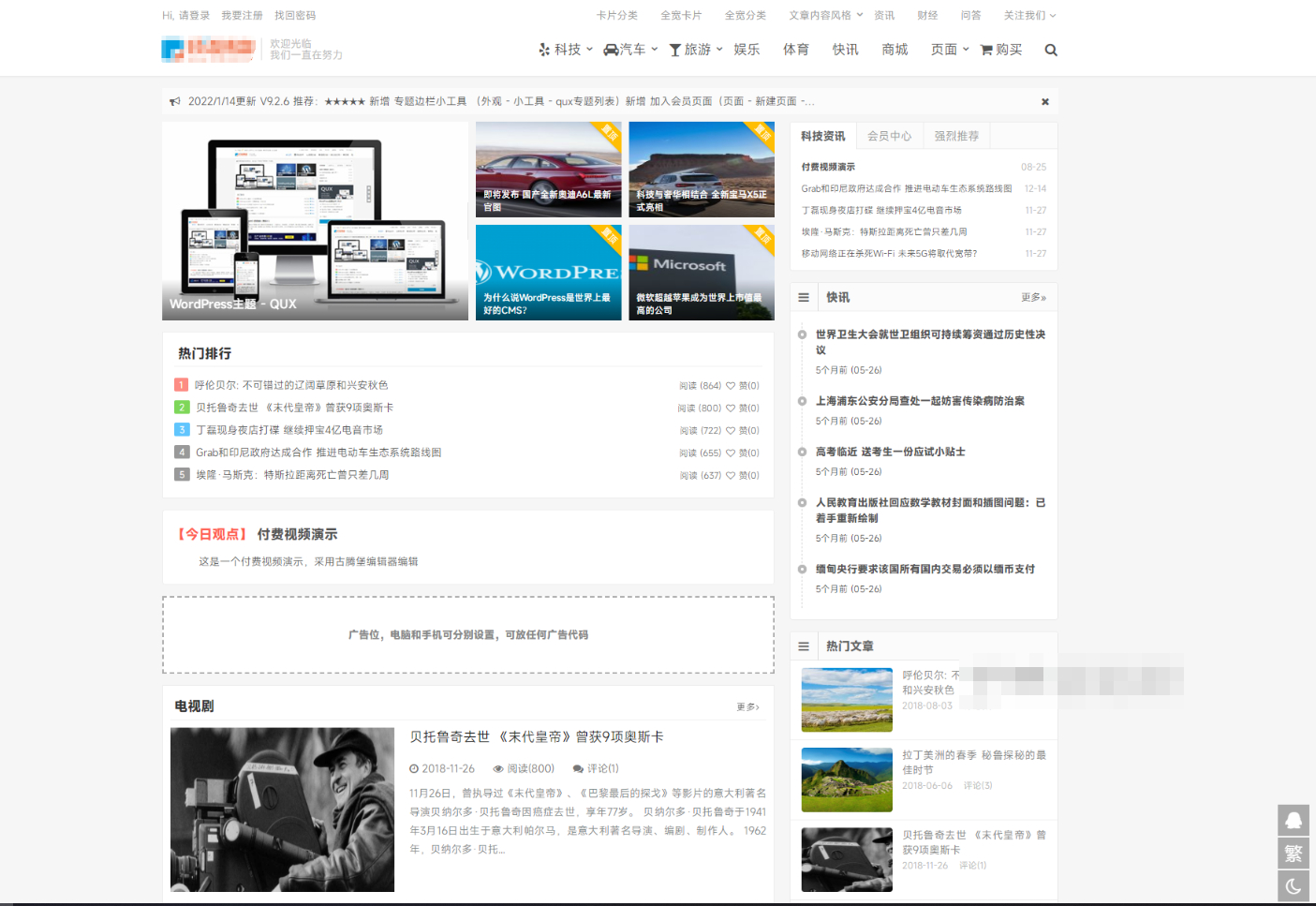
Task: Open the 全新宝马X5 featured card
Action: (x=702, y=170)
